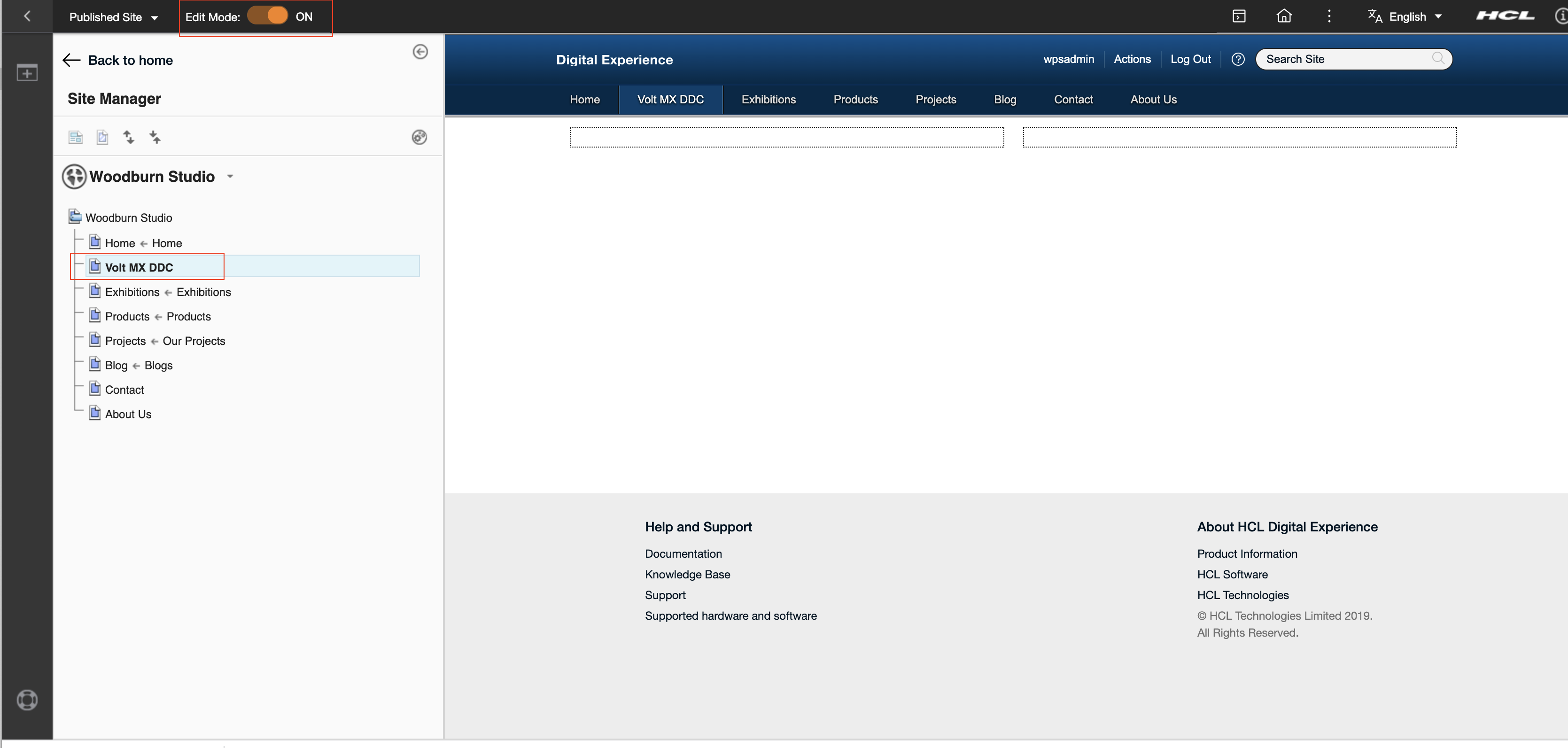Turn off the Edit Mode toggle
The image size is (1568, 748).
click(x=268, y=16)
